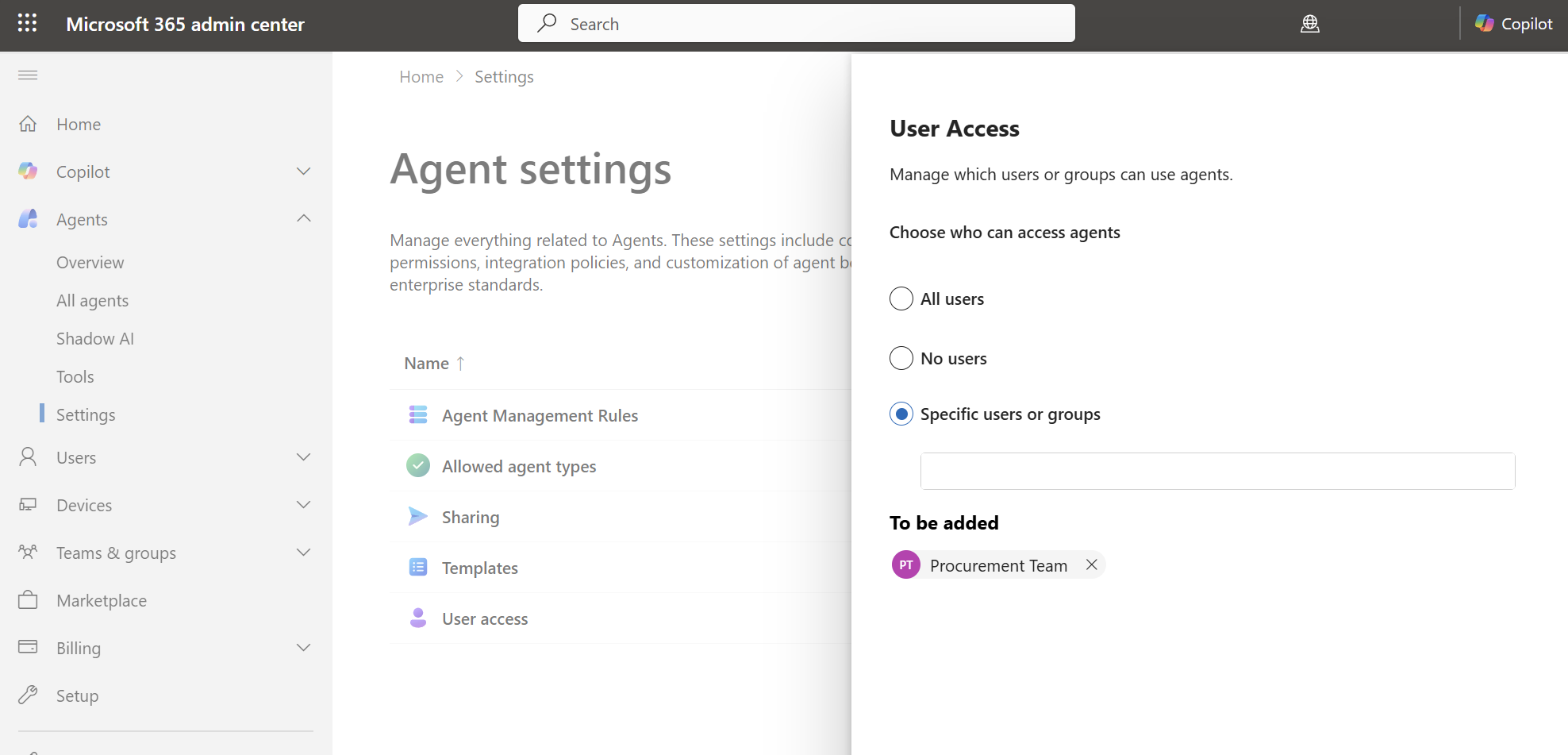This screenshot has height=755, width=1568.
Task: Click the Users person icon
Action: tap(28, 457)
